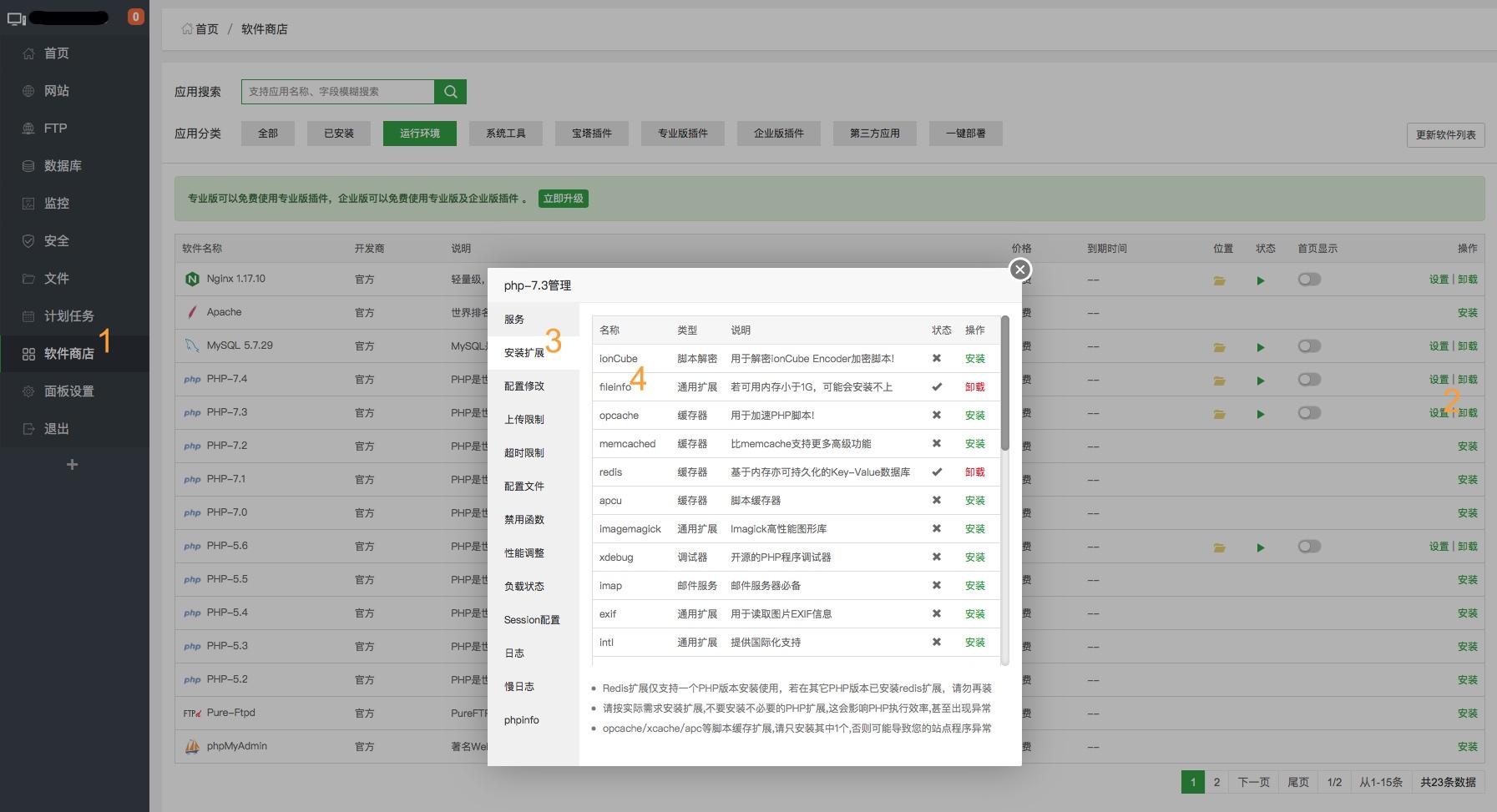Click the Nginx 1.17.10 running status play icon

[x=1261, y=280]
